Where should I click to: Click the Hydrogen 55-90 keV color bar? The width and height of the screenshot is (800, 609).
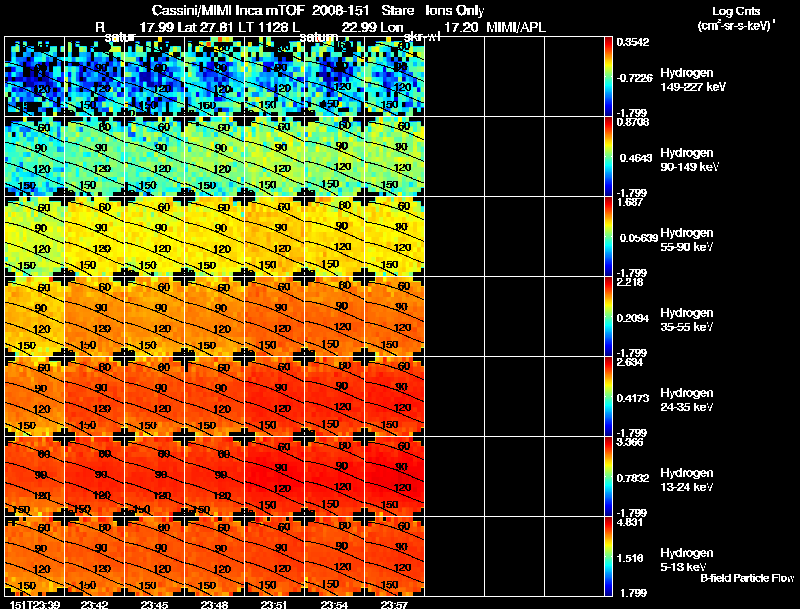(608, 237)
